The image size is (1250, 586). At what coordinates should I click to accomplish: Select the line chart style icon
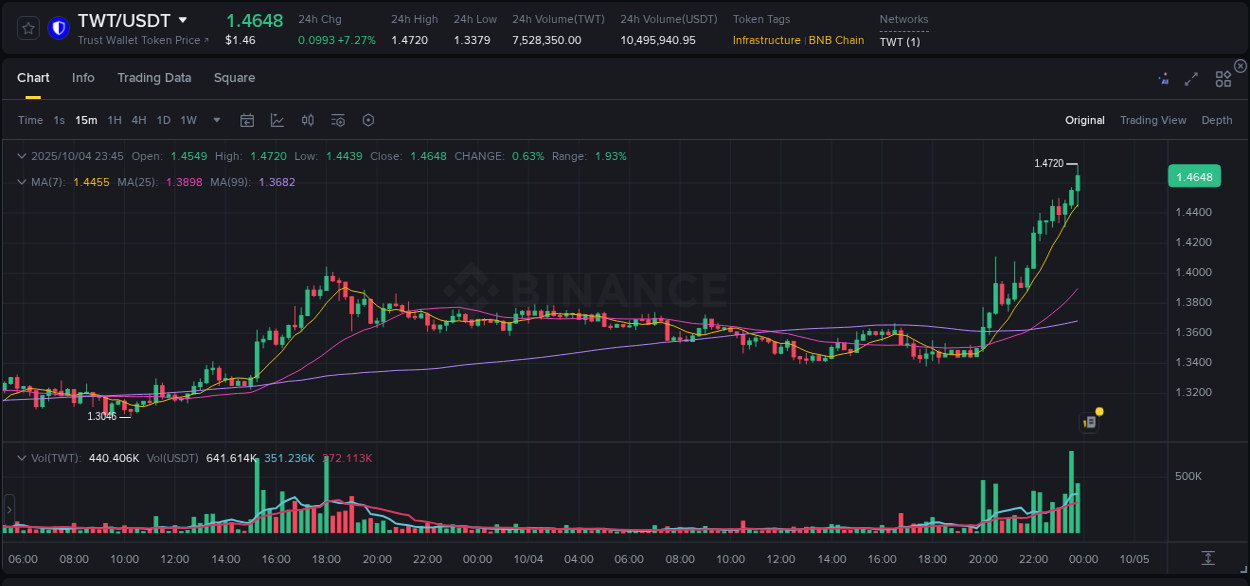point(277,120)
